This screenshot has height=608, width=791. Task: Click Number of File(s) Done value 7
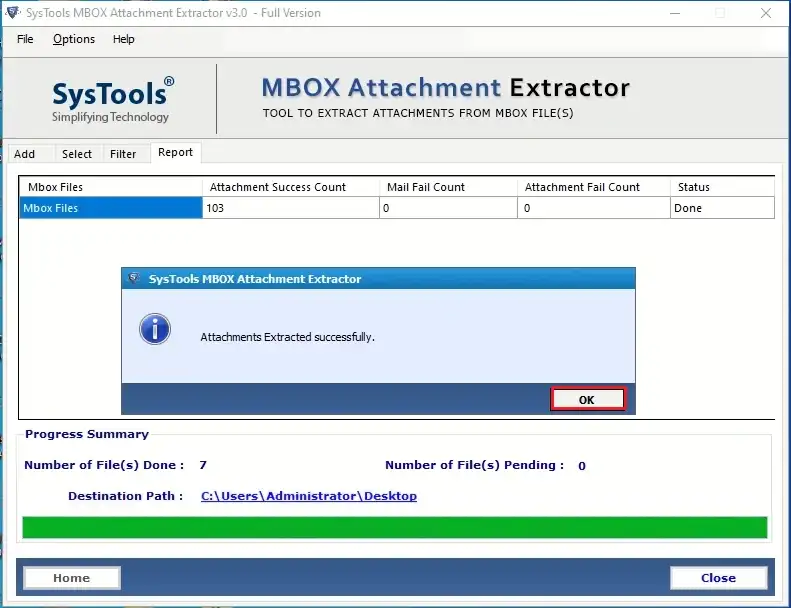pyautogui.click(x=203, y=465)
